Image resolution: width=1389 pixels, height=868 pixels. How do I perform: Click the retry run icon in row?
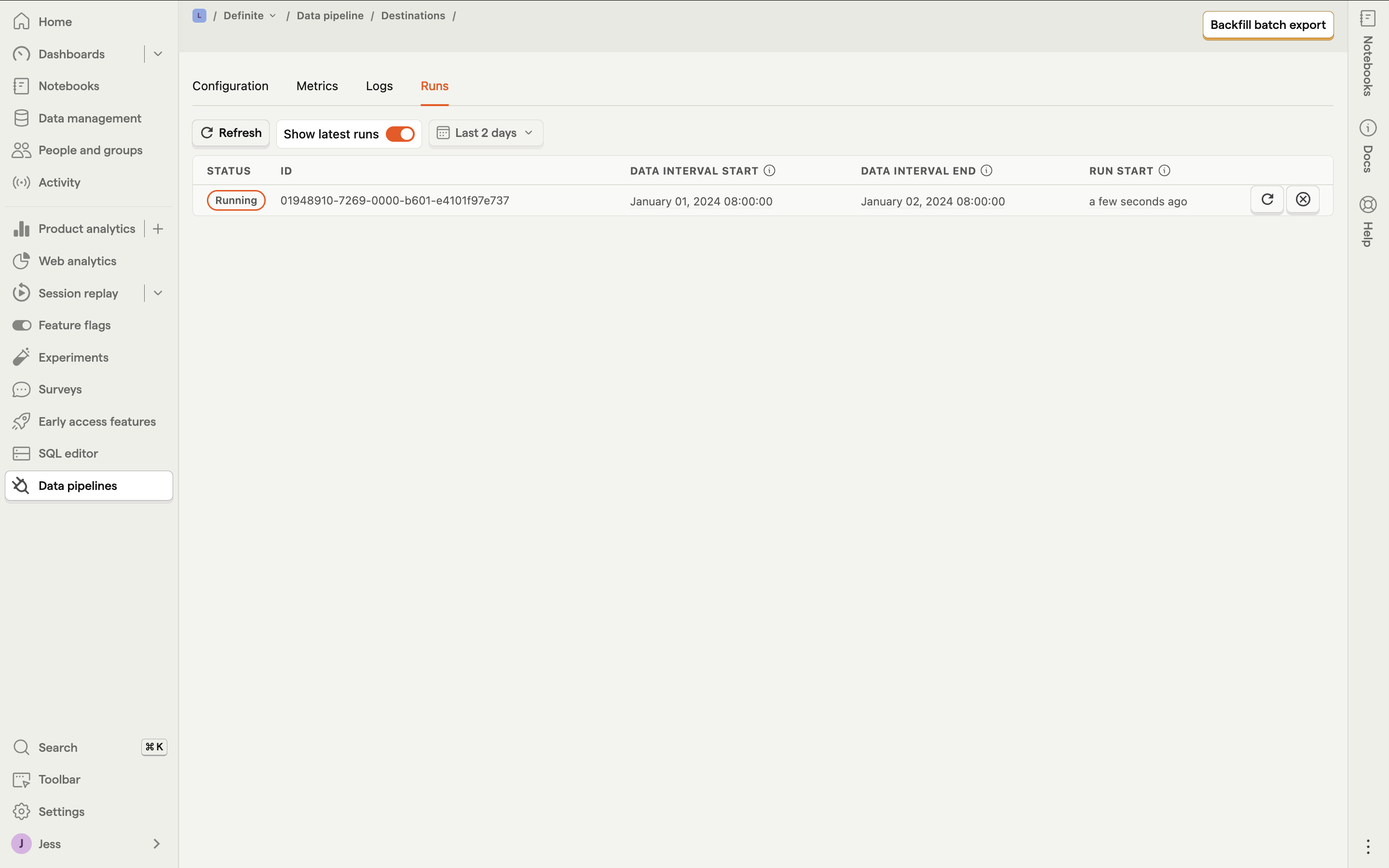click(x=1267, y=200)
